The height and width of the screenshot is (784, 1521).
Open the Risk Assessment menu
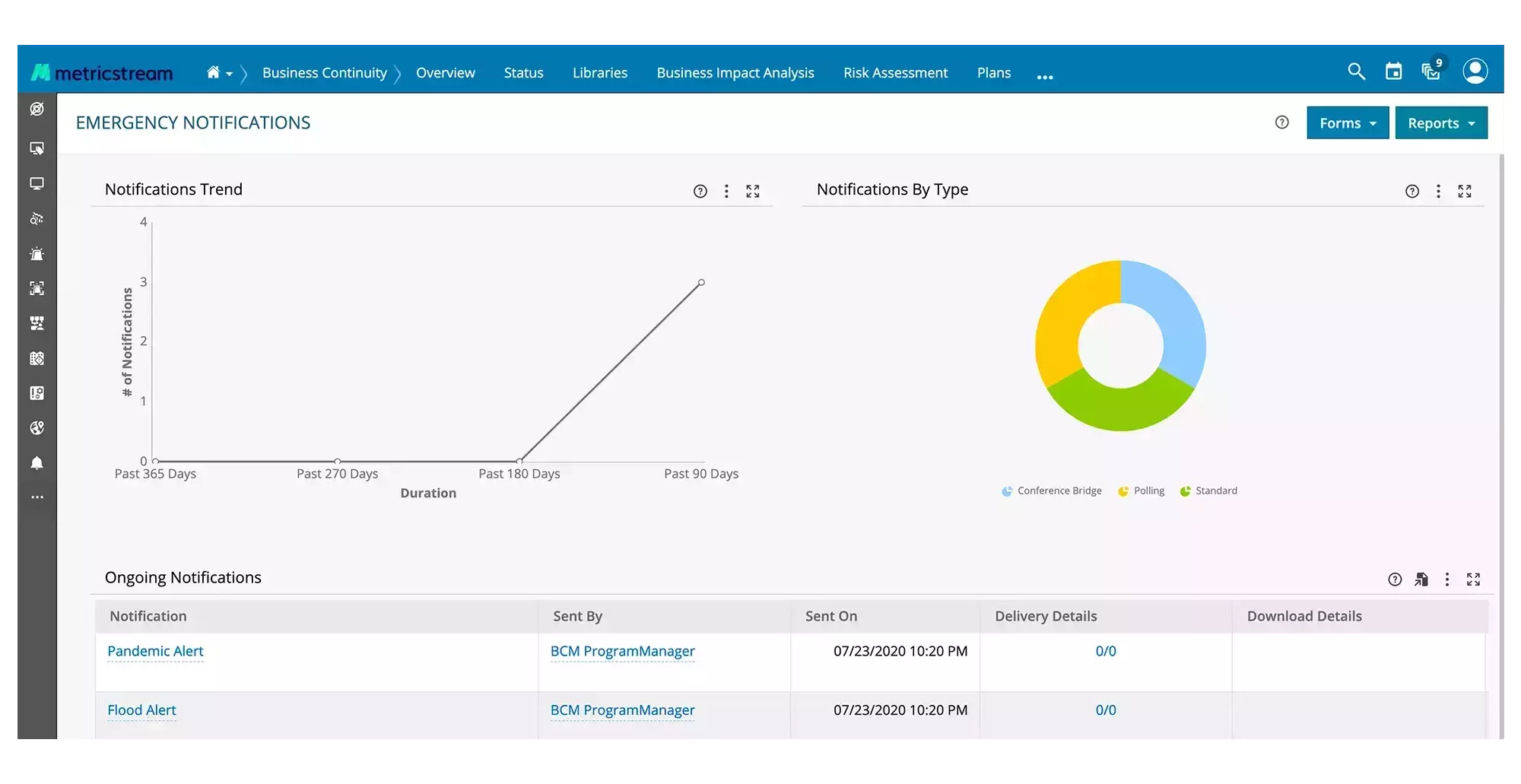[x=895, y=73]
